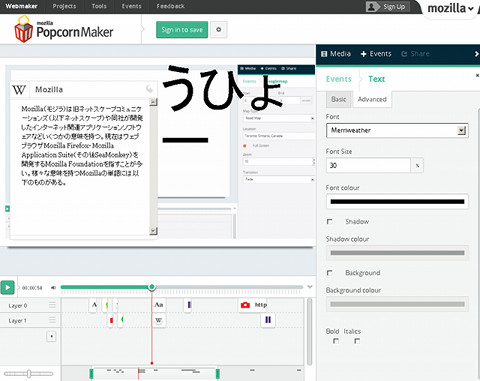480x381 pixels.
Task: Click the Sign Up link
Action: pos(394,7)
